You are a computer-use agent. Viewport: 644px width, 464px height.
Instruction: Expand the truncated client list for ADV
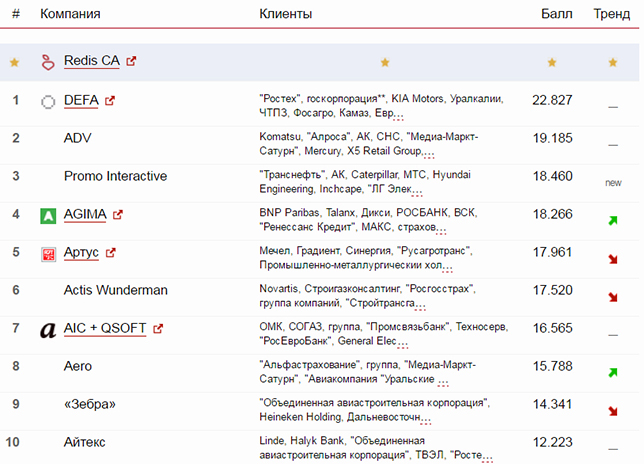click(429, 154)
